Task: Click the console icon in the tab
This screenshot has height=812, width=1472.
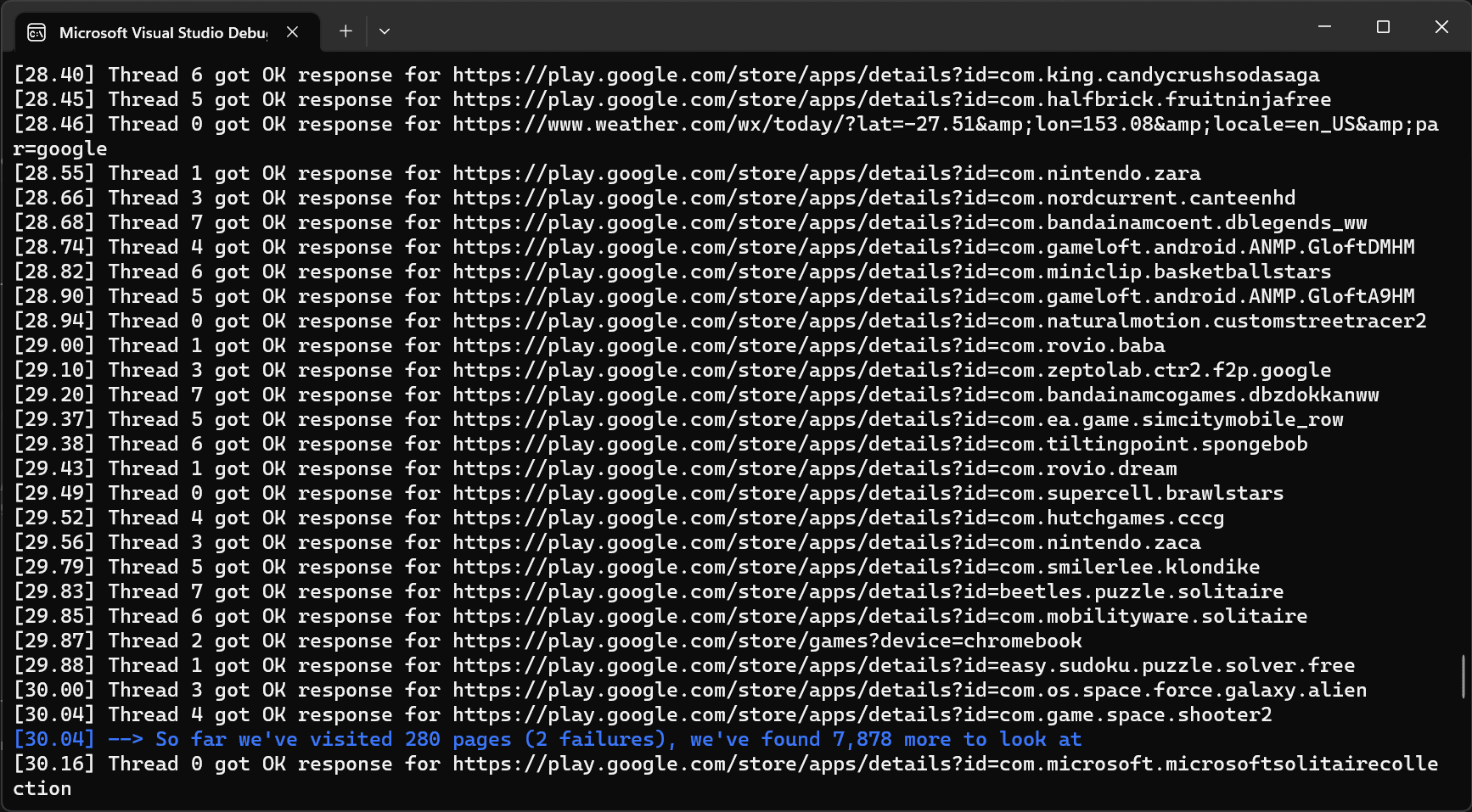Action: 37,32
